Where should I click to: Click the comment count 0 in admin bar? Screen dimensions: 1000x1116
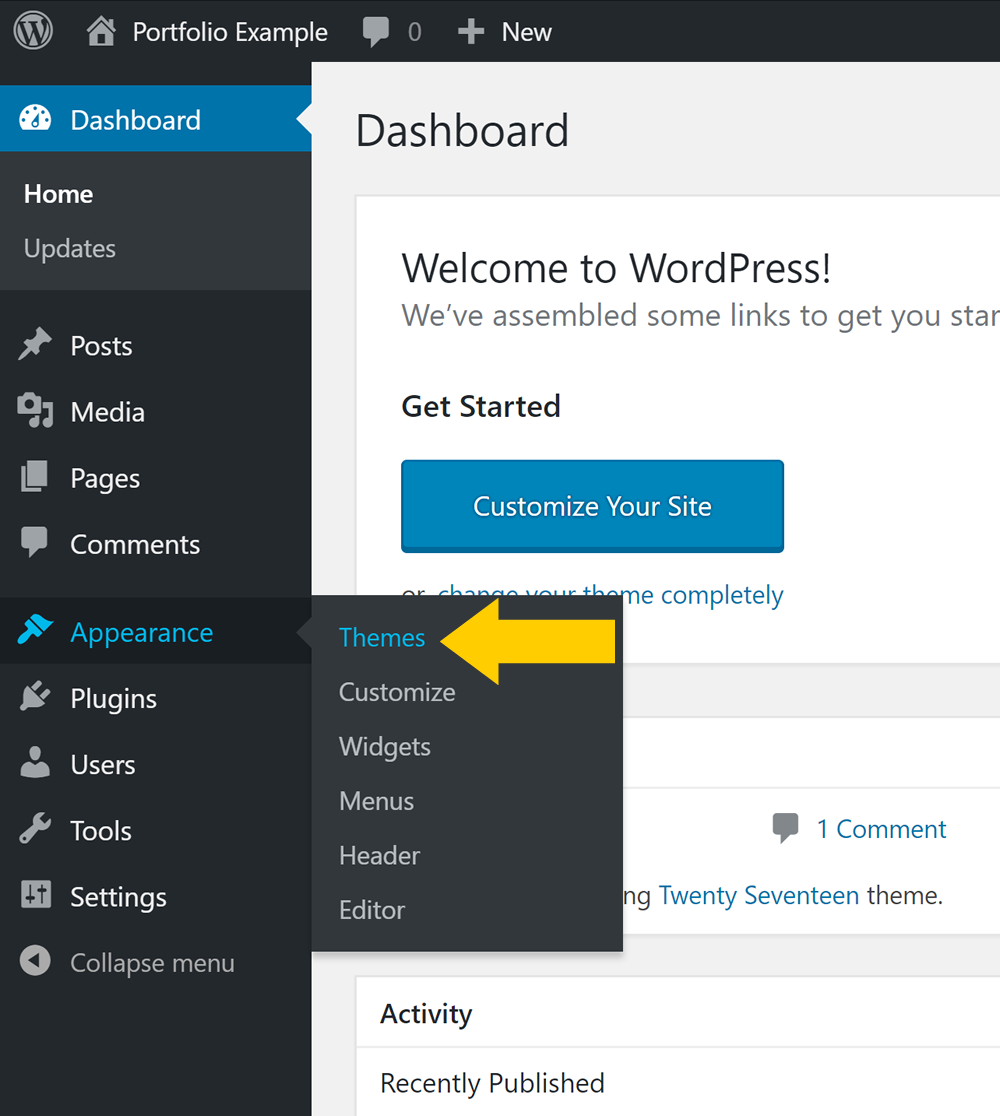tap(415, 32)
